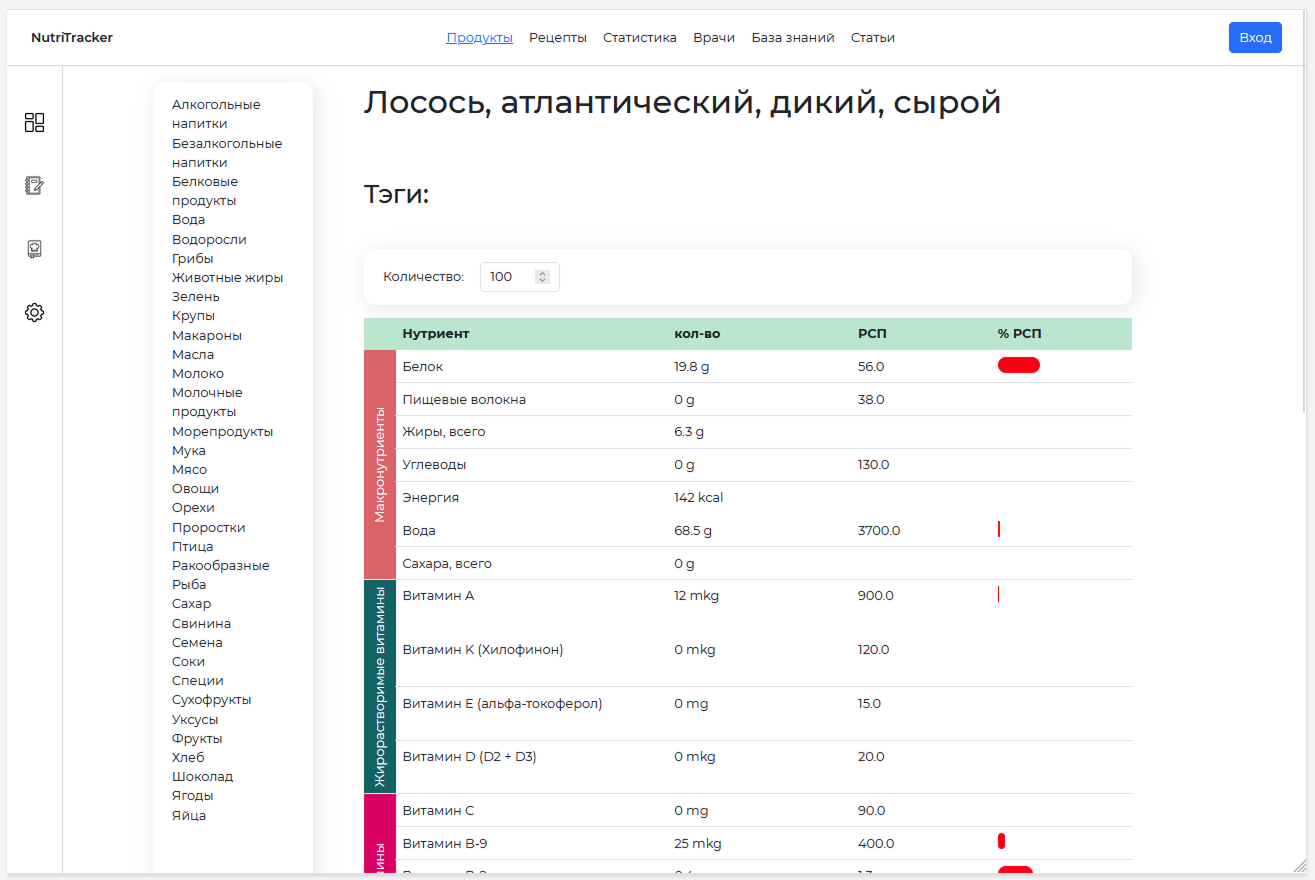Click the quantity stepper arrows
Image resolution: width=1315 pixels, height=880 pixels.
coord(542,277)
